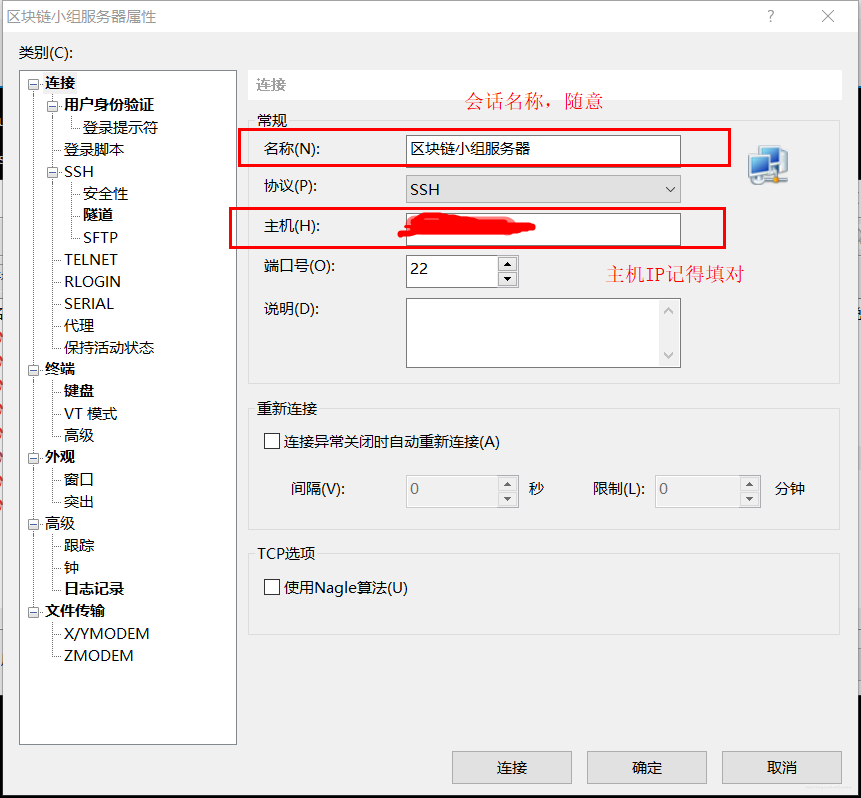Click the 连接 button
The height and width of the screenshot is (798, 861).
(x=511, y=767)
